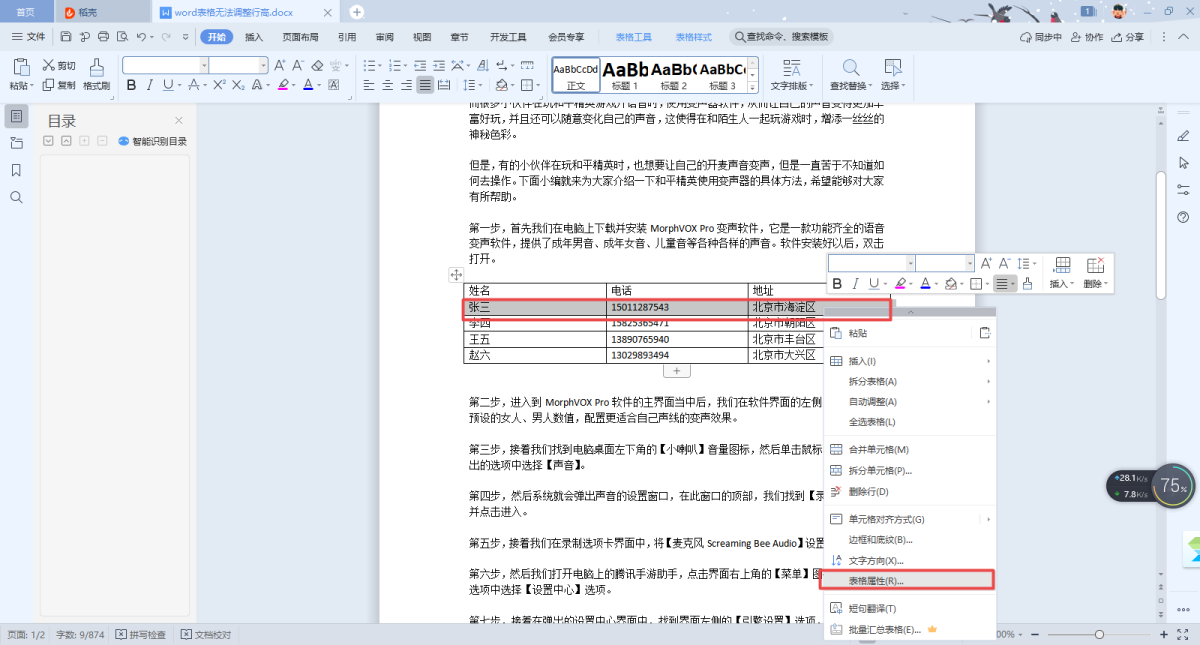Open the font name dropdown in ribbon
The image size is (1200, 645).
tap(204, 65)
